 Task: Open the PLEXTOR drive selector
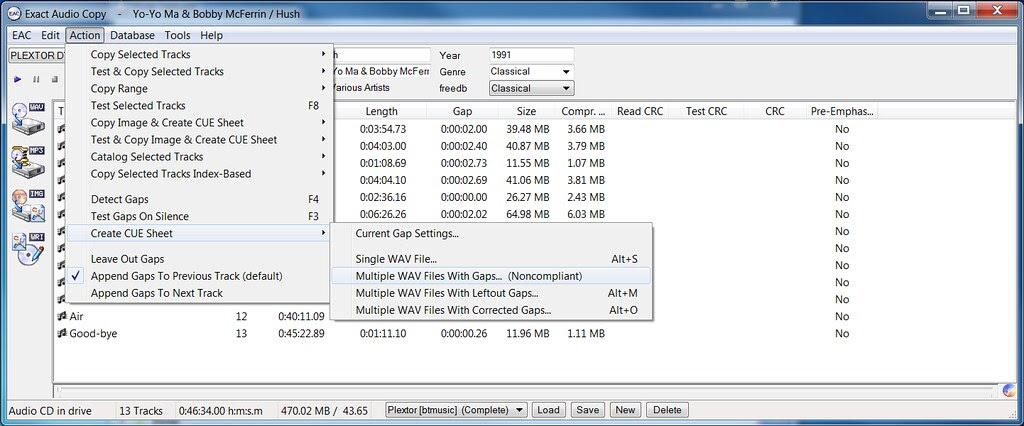click(x=38, y=55)
